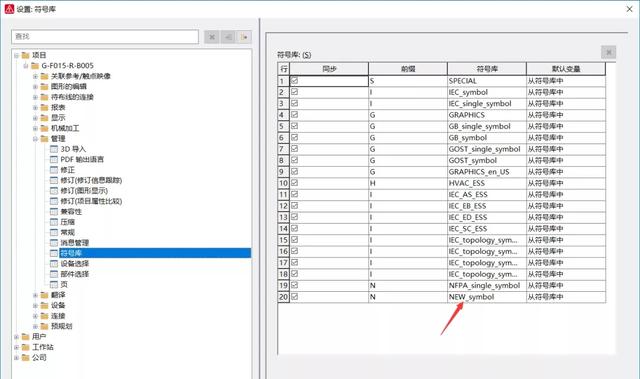Click the NEW_symbol library cell
Screen dimensions: 640x379
pyautogui.click(x=487, y=297)
